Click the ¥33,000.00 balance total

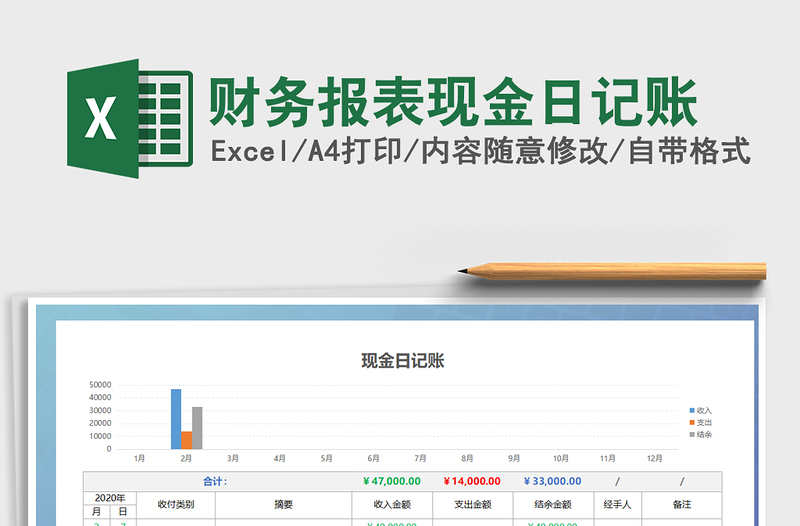pos(553,481)
